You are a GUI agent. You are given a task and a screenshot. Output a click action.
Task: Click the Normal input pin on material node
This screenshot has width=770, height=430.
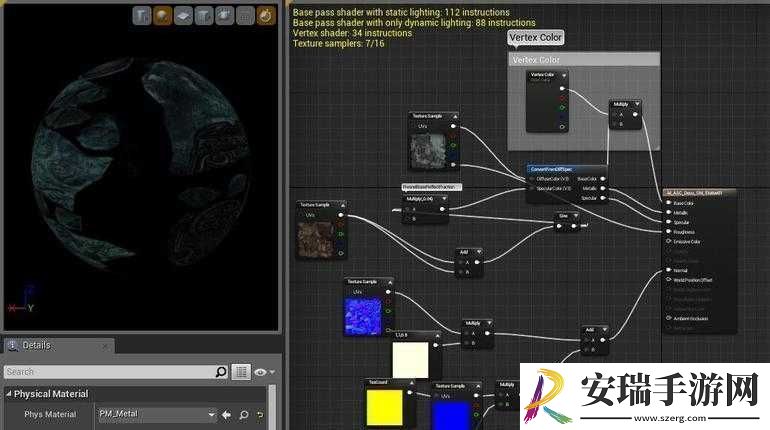668,270
